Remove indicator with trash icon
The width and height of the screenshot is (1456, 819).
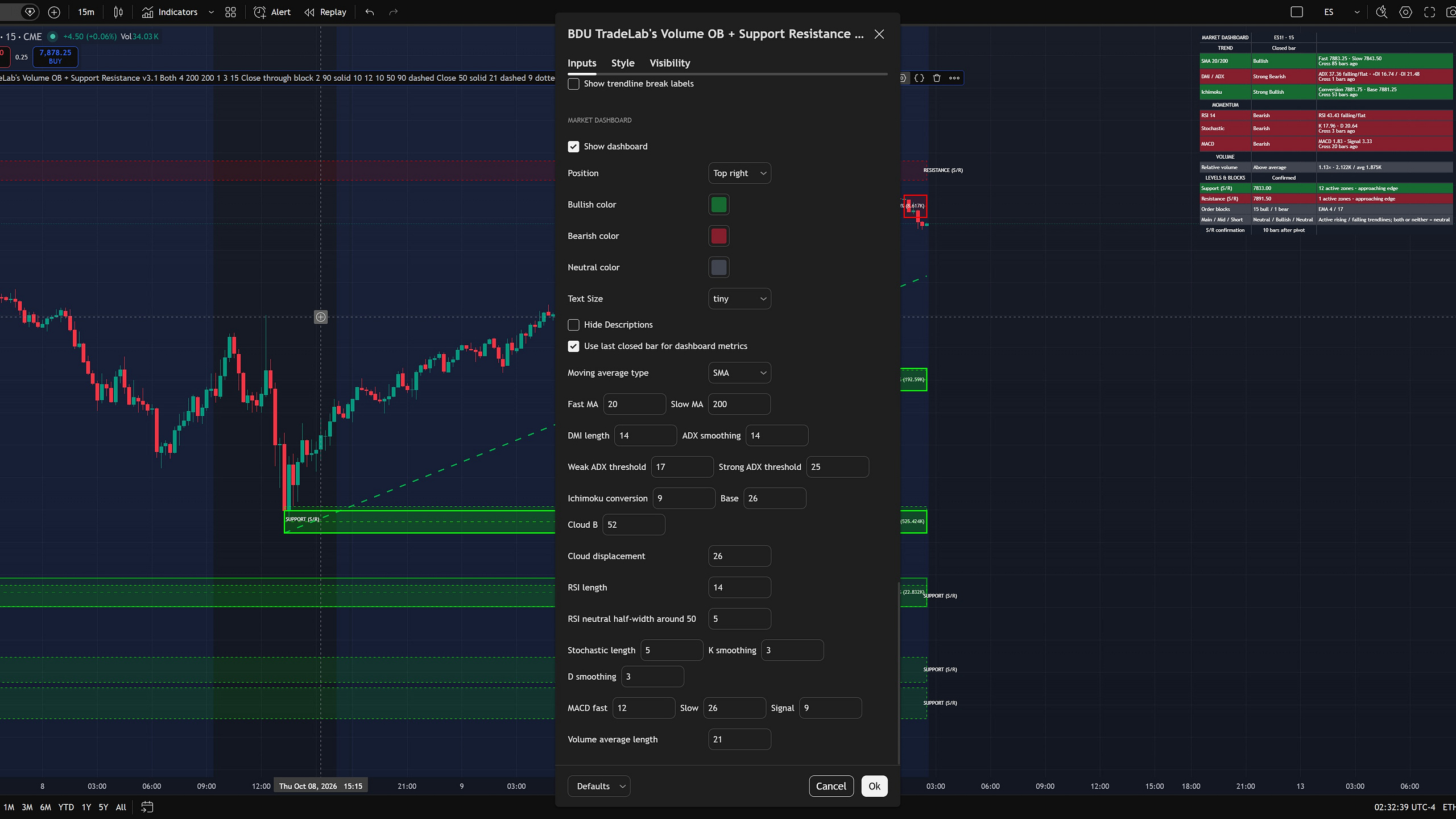937,78
